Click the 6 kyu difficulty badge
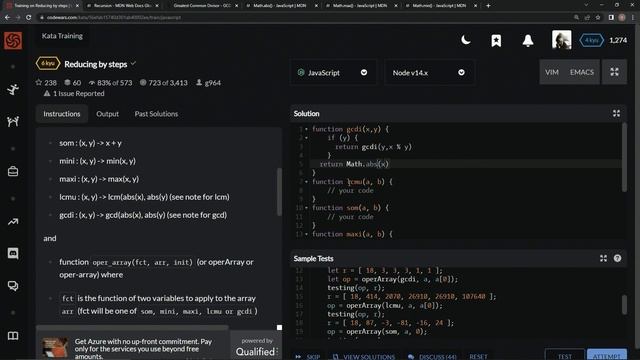This screenshot has height=360, width=640. (48, 64)
